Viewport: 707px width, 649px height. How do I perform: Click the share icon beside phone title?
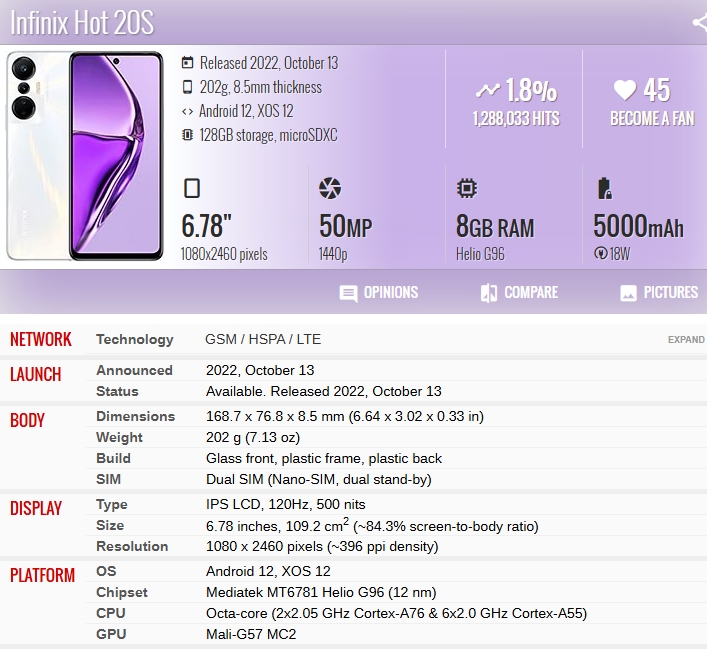[x=698, y=22]
